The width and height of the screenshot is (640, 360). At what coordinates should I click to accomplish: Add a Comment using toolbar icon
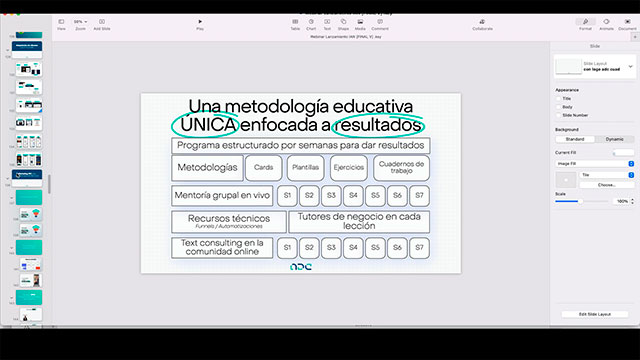click(380, 24)
